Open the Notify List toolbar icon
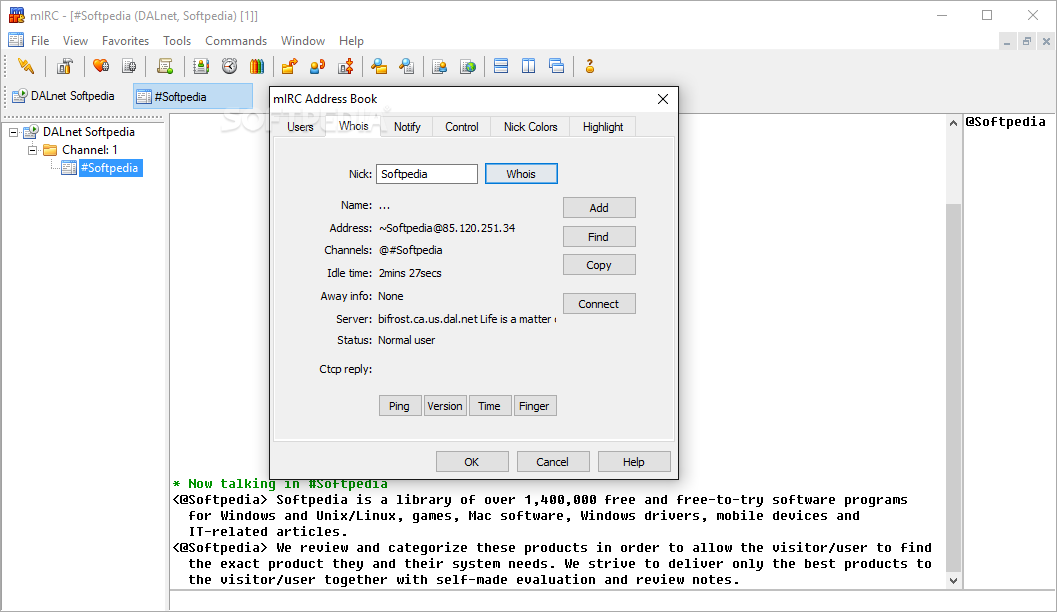The image size is (1057, 612). pos(440,66)
